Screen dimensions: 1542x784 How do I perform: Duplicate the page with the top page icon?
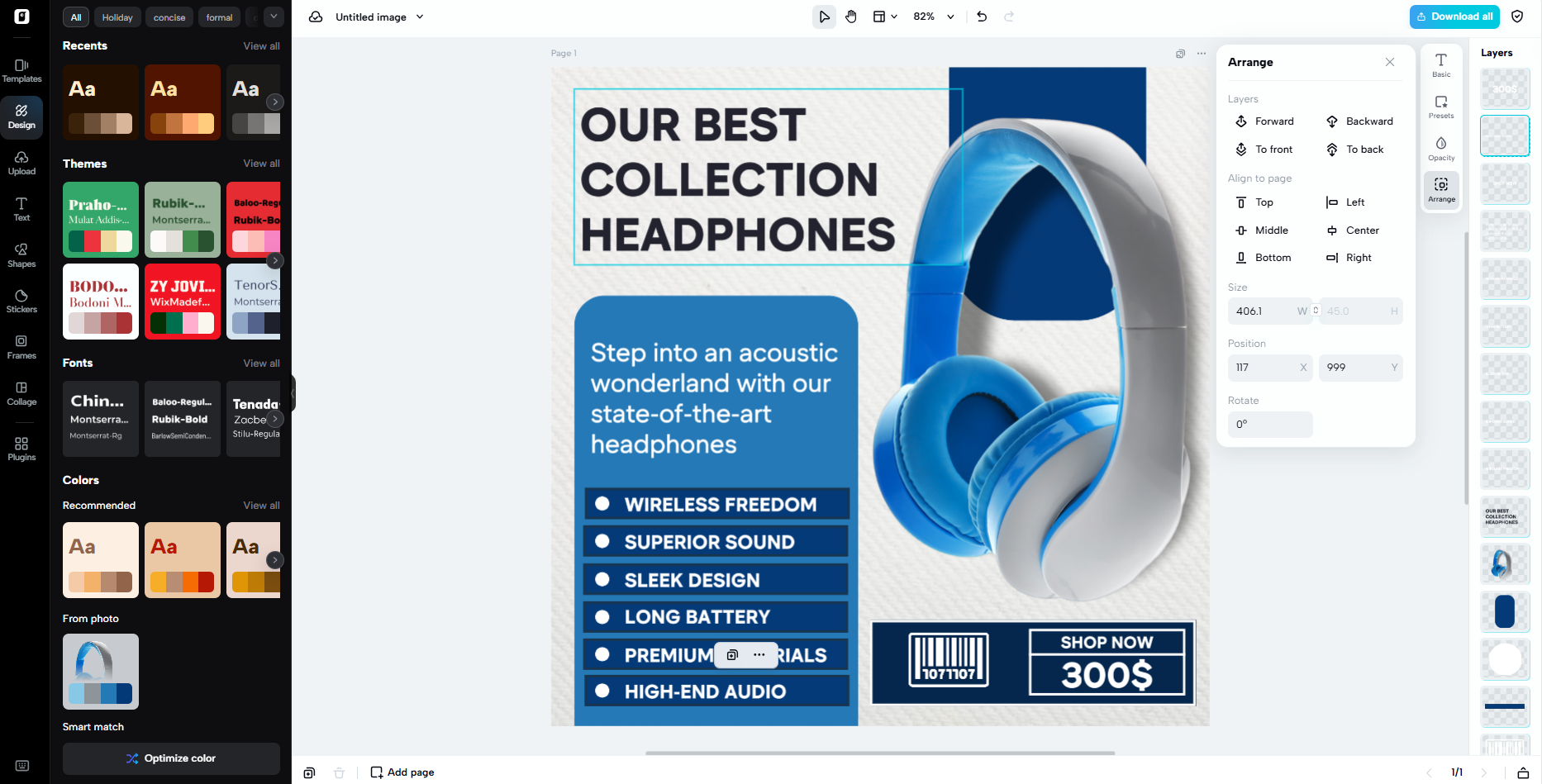(1180, 54)
